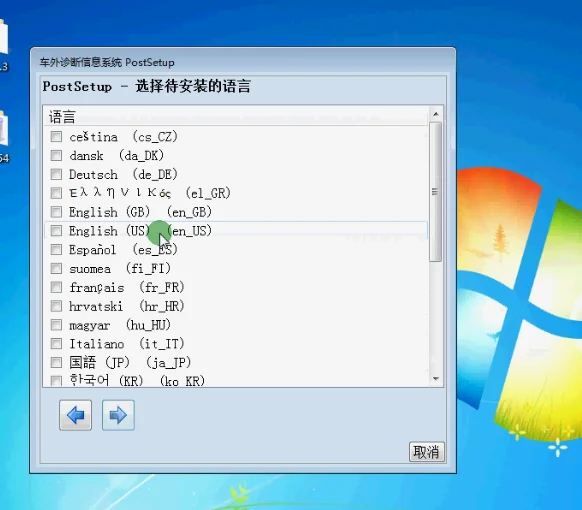Check the English (GB) checkbox

56,212
